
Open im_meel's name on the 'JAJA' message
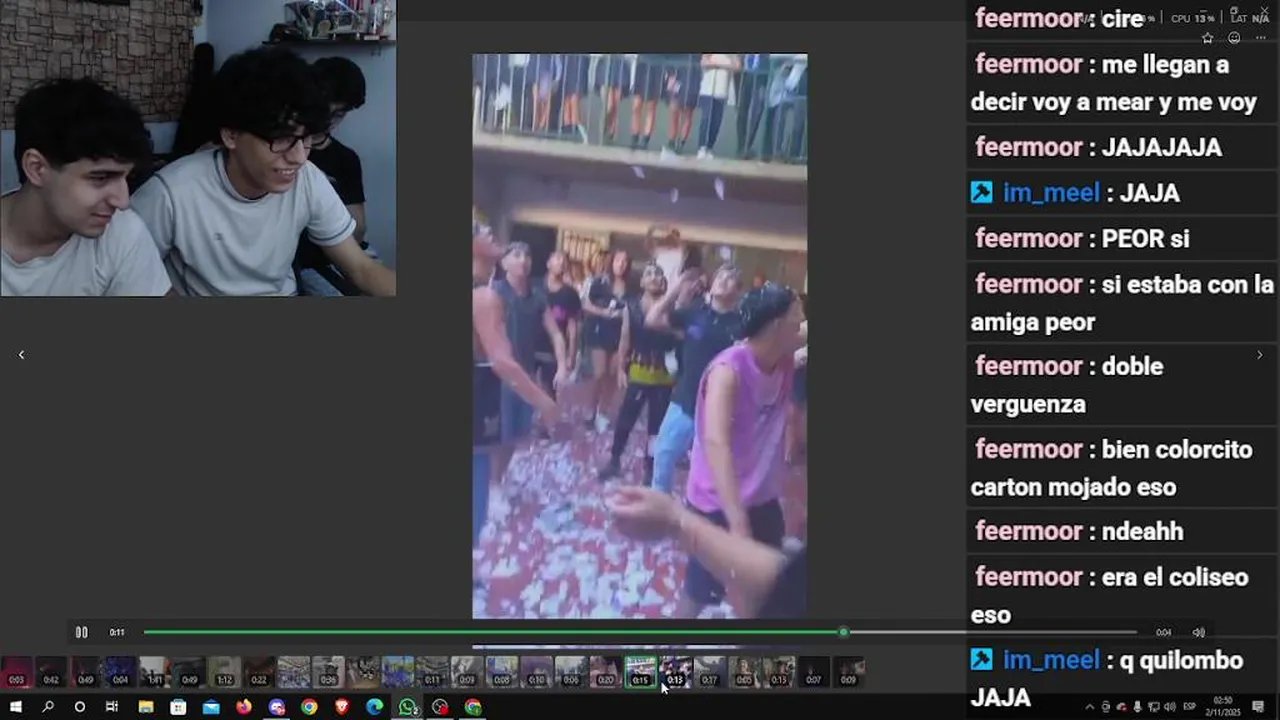point(1051,193)
